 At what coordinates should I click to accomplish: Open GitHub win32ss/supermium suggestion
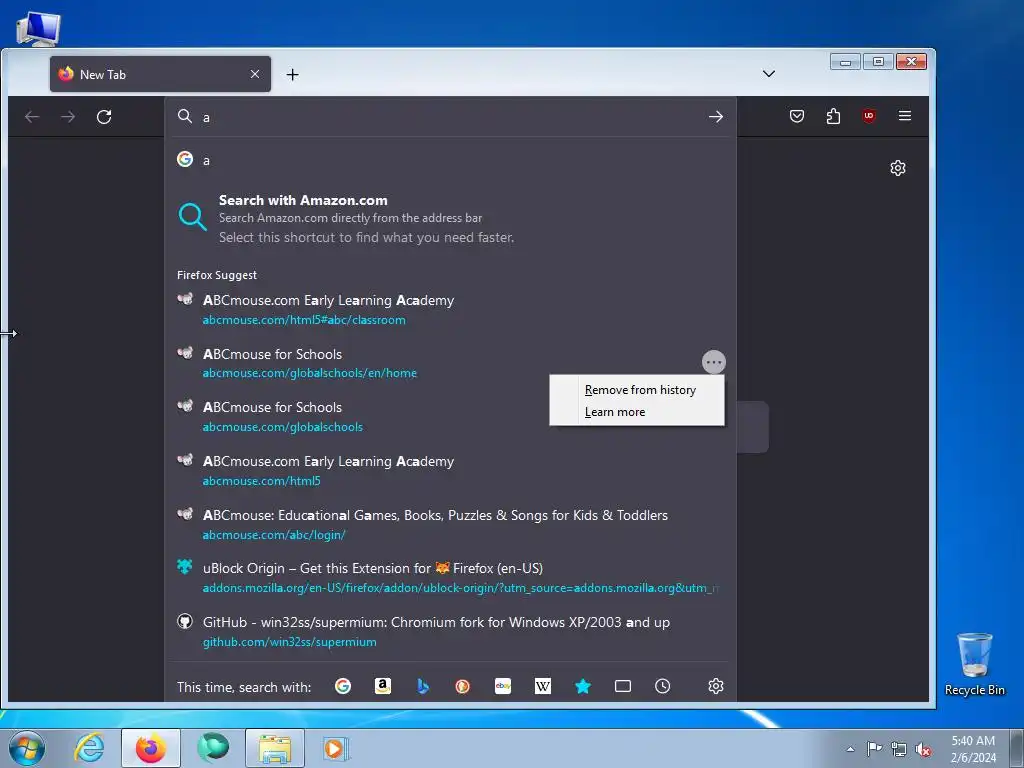[x=451, y=632]
